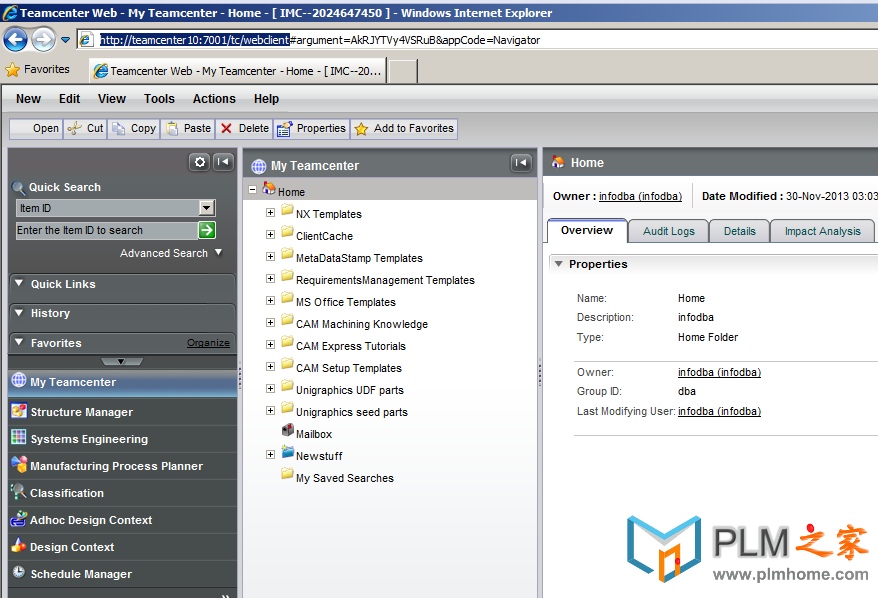Screen dimensions: 878x598
Task: Open the Favorites star in browser bar
Action: point(38,69)
